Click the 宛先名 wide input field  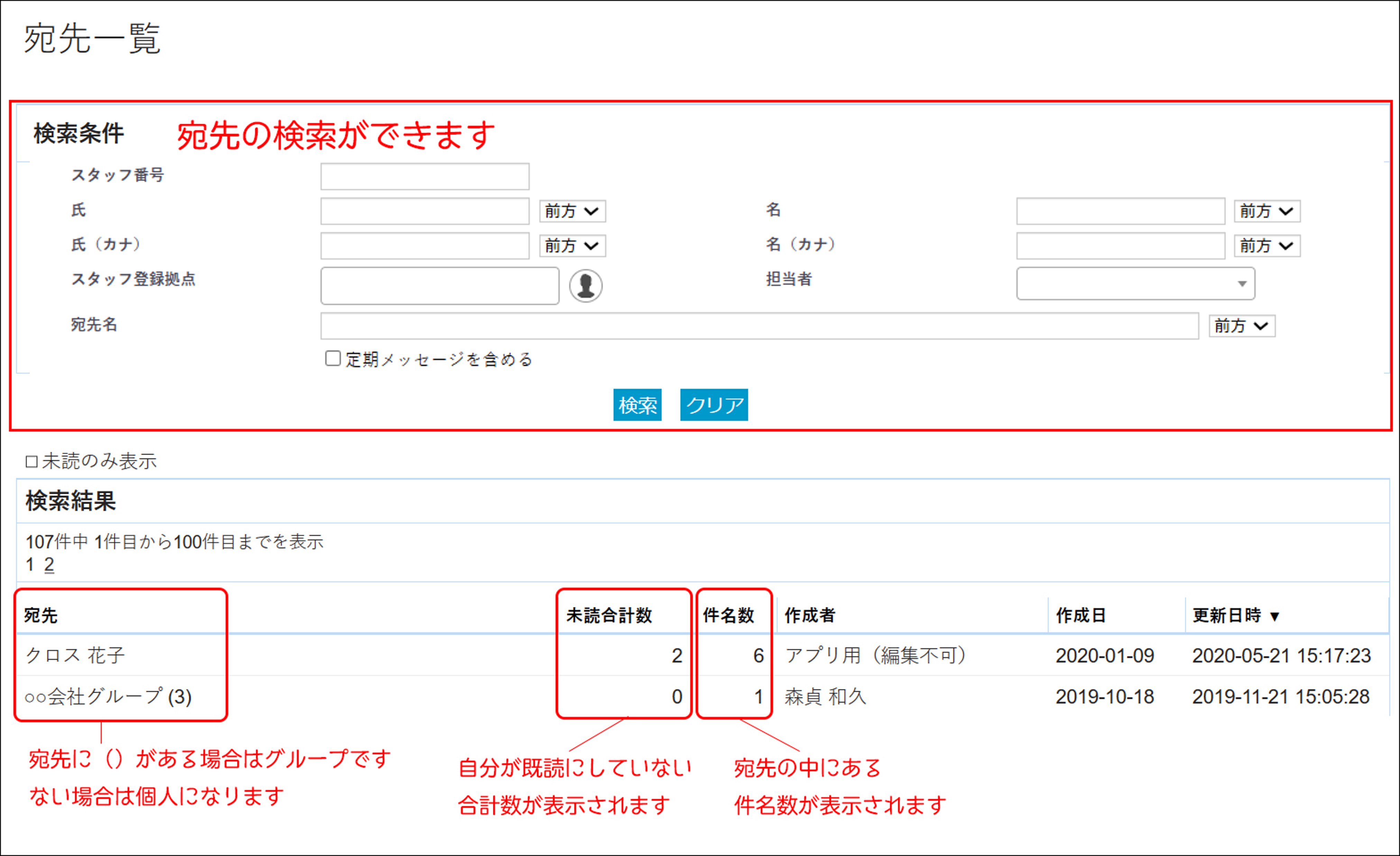click(x=759, y=326)
